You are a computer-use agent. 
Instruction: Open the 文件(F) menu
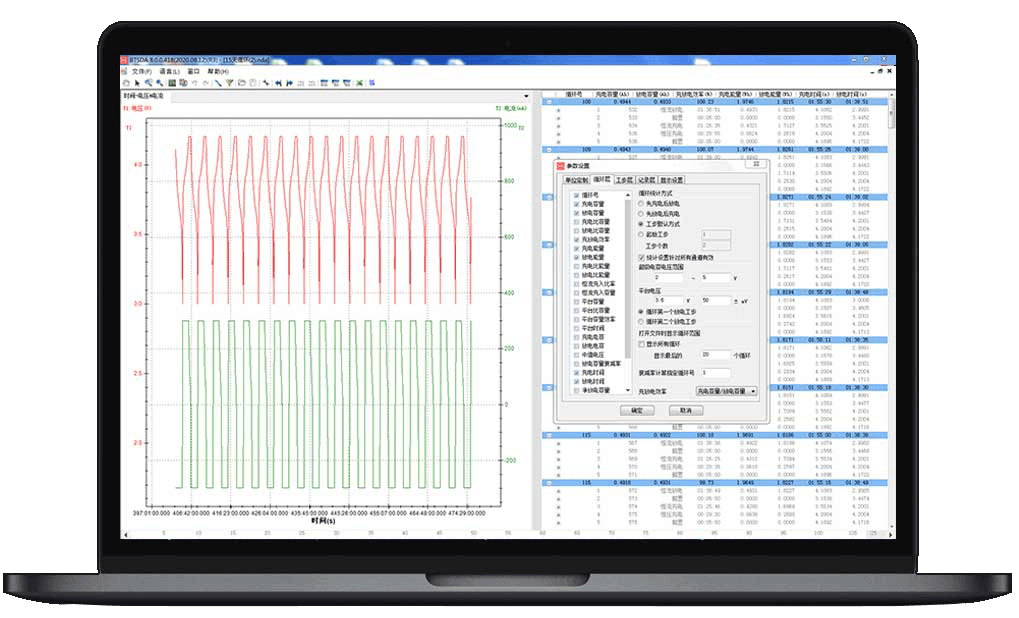point(142,71)
